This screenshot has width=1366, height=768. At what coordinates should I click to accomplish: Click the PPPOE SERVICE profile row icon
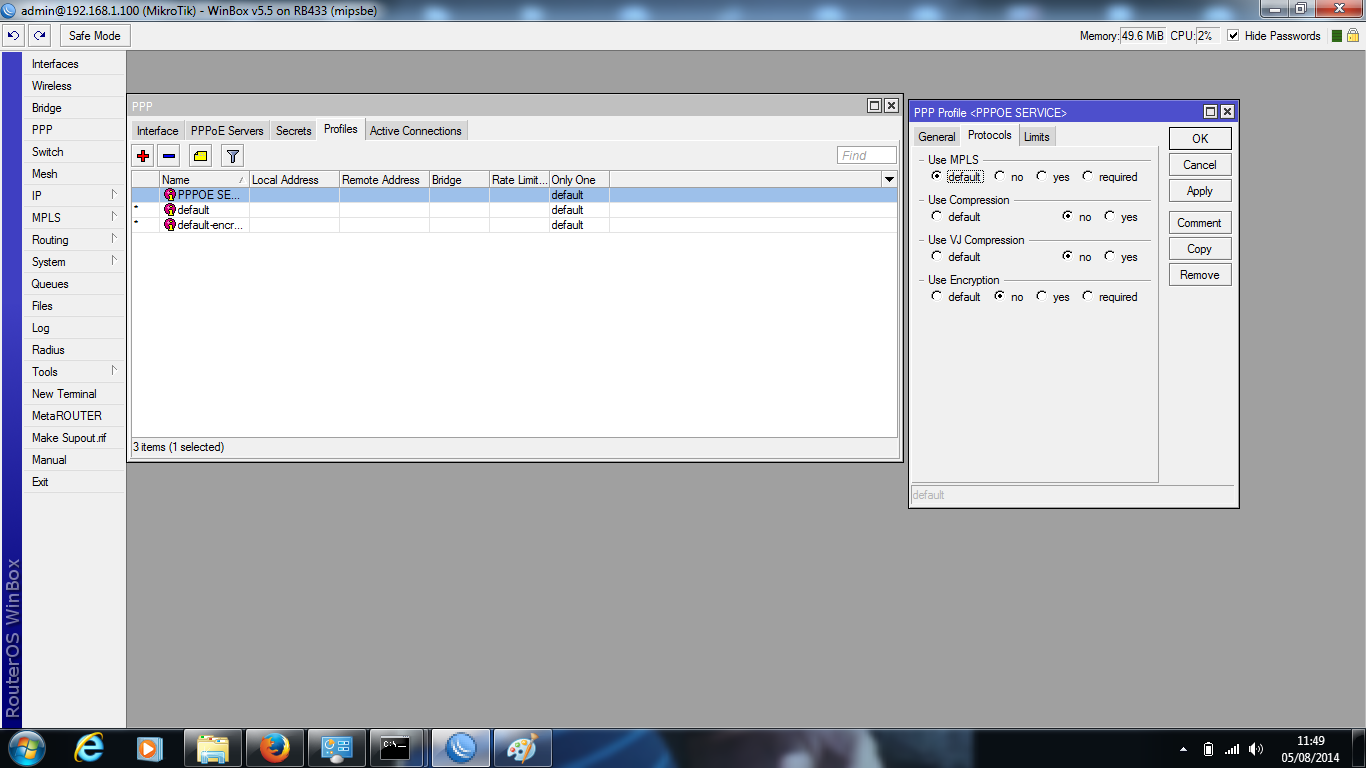[170, 195]
